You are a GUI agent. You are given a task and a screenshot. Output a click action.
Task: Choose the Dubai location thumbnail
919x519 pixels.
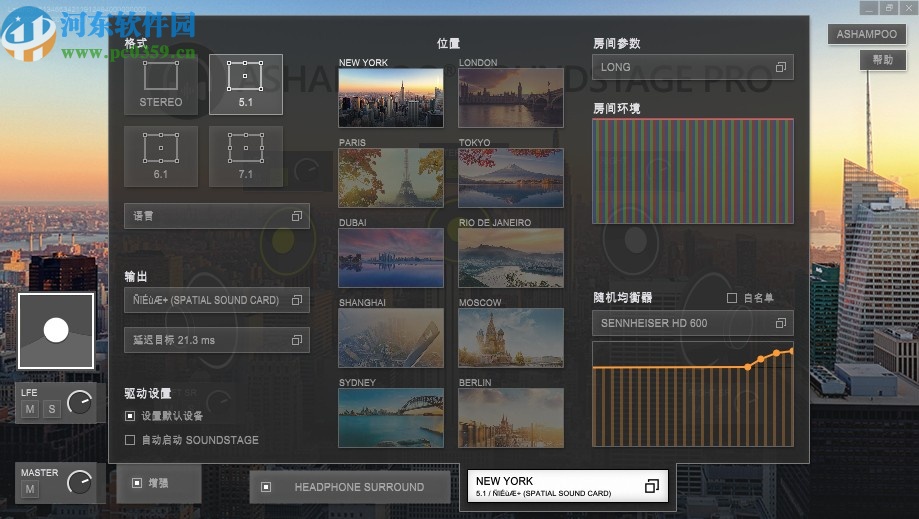[391, 258]
